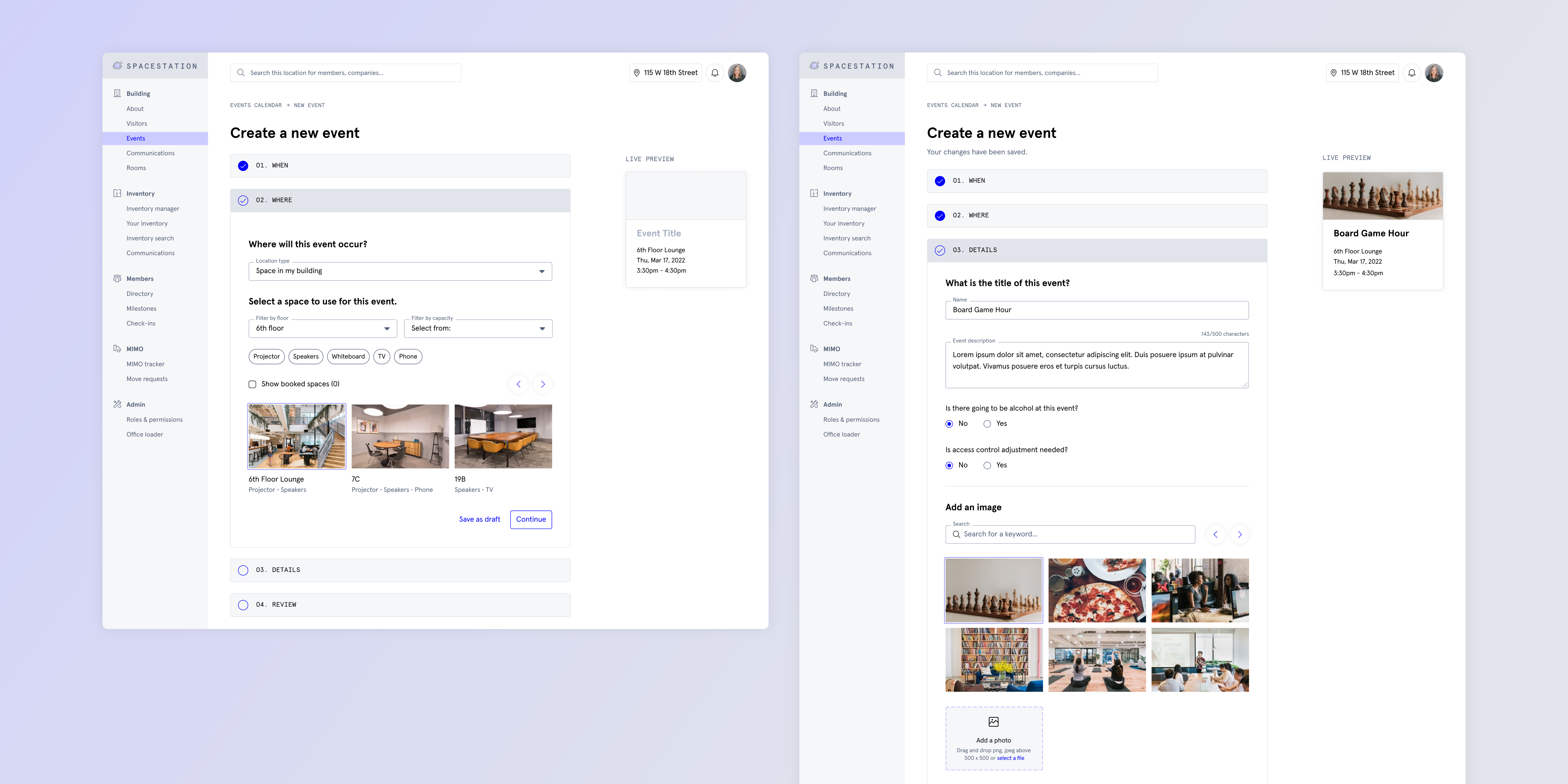Click MIMO icon in right window sidebar
The width and height of the screenshot is (1568, 784).
tap(814, 349)
